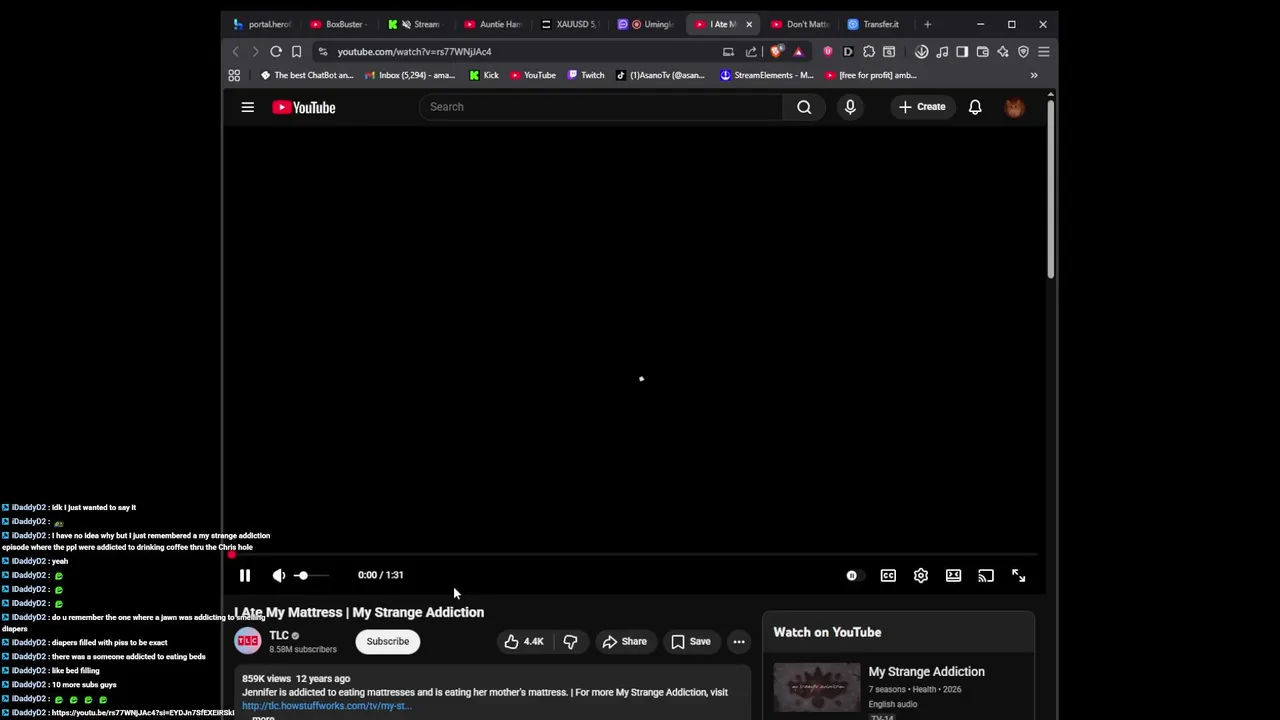Dislike the video
The width and height of the screenshot is (1280, 720).
click(x=570, y=641)
